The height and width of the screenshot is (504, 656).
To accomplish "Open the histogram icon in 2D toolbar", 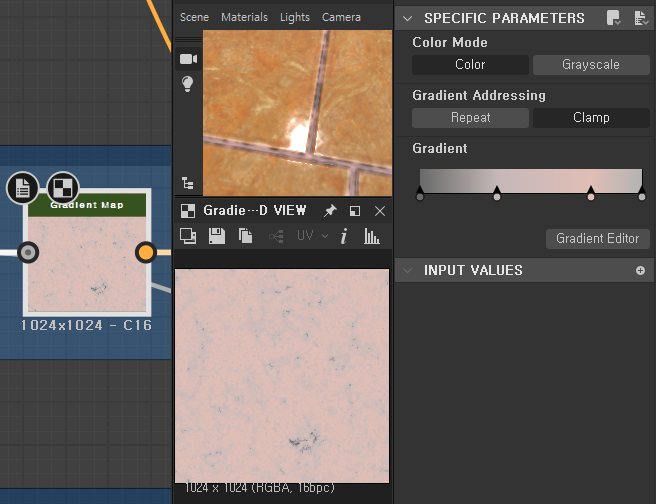I will point(372,236).
